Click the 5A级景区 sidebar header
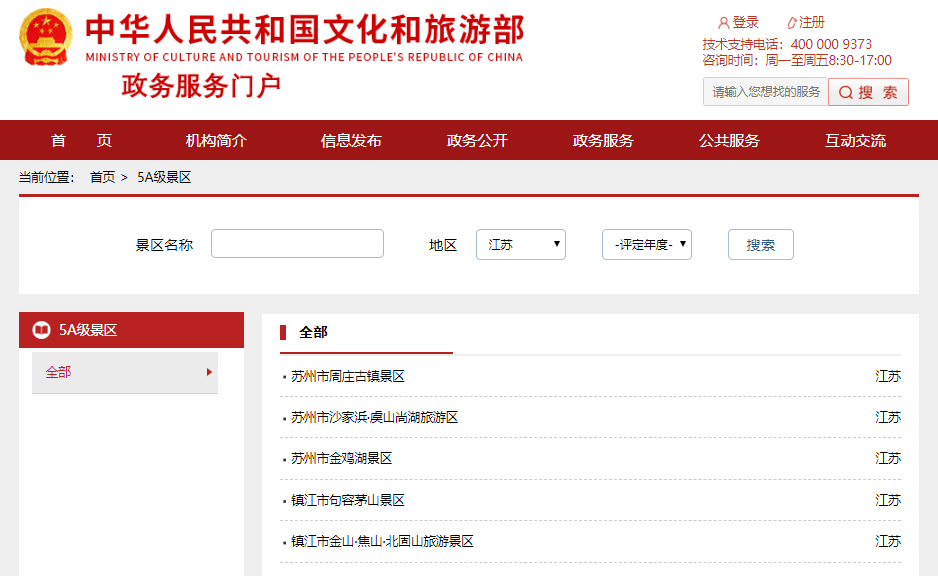Viewport: 938px width, 576px height. pos(132,330)
